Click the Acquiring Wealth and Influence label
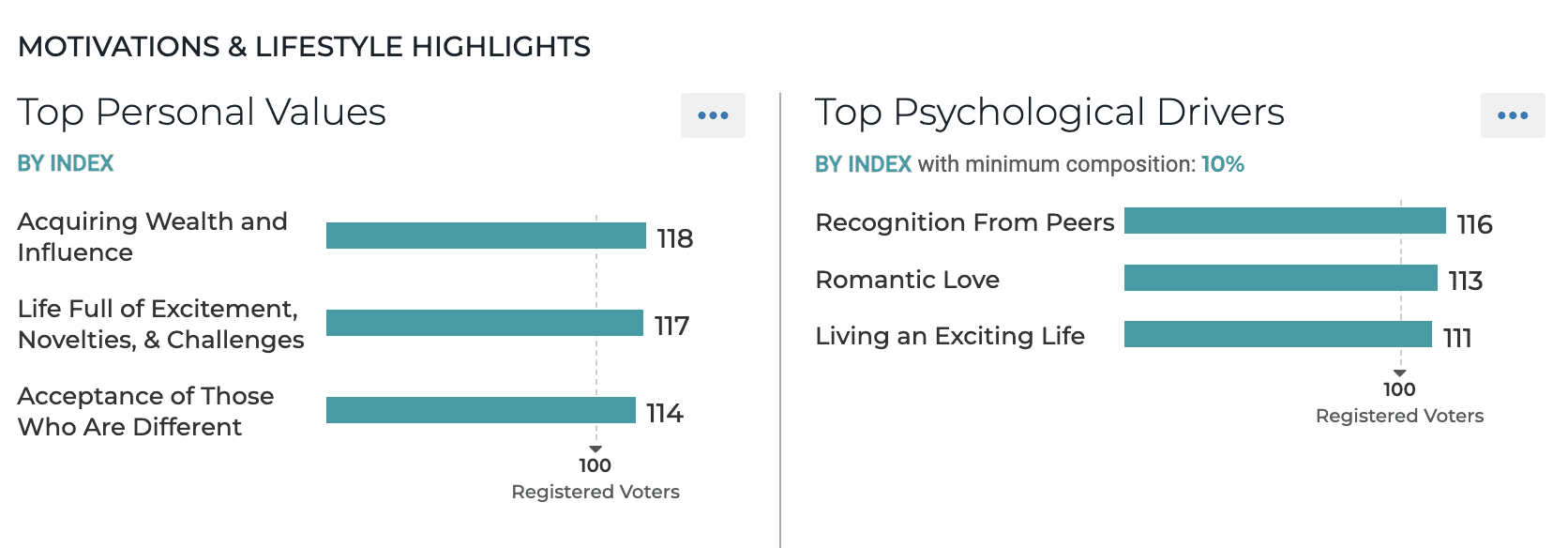 (x=153, y=236)
